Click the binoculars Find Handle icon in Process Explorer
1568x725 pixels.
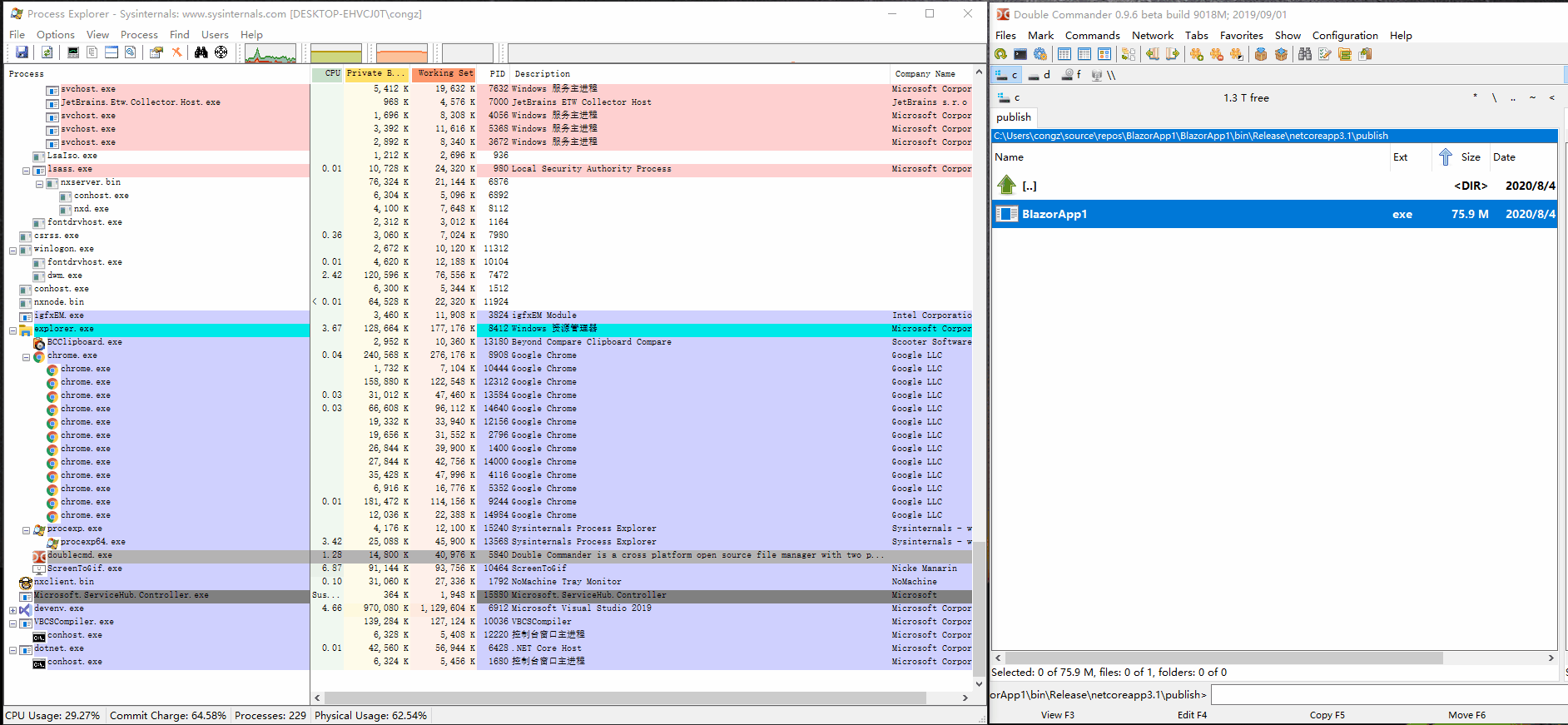pos(201,52)
